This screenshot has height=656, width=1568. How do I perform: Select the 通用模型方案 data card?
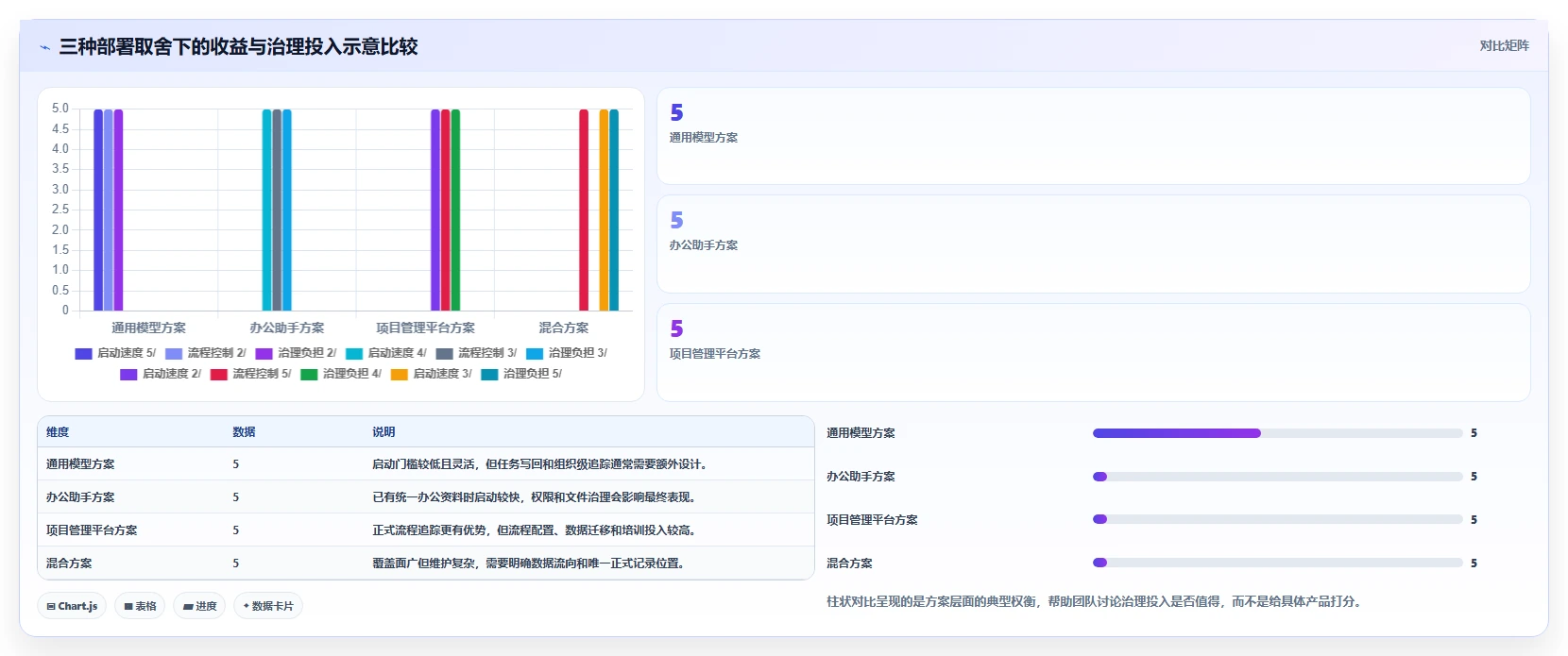1093,136
